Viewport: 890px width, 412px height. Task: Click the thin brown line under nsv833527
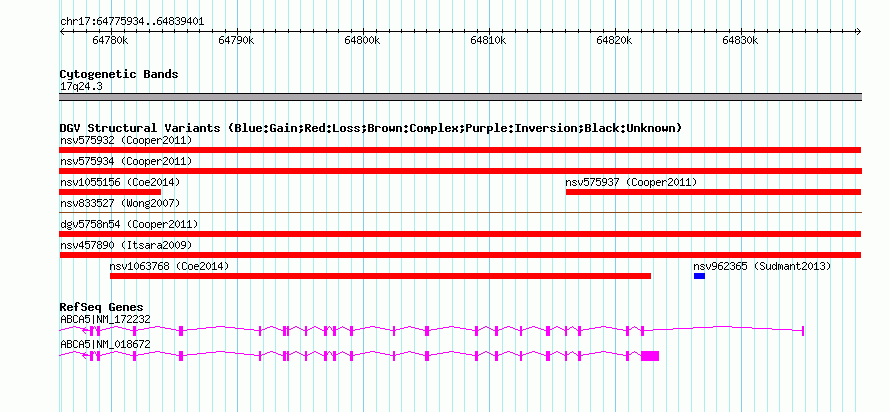point(460,213)
